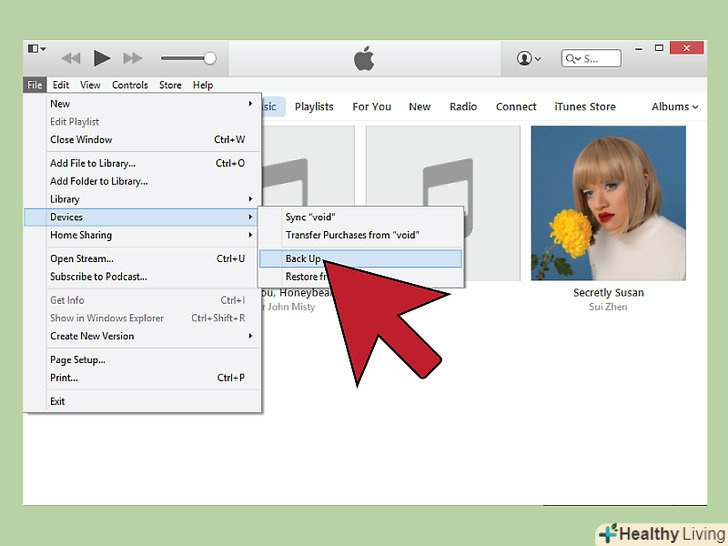Switch to the Playlists tab
728x546 pixels.
pyautogui.click(x=314, y=107)
